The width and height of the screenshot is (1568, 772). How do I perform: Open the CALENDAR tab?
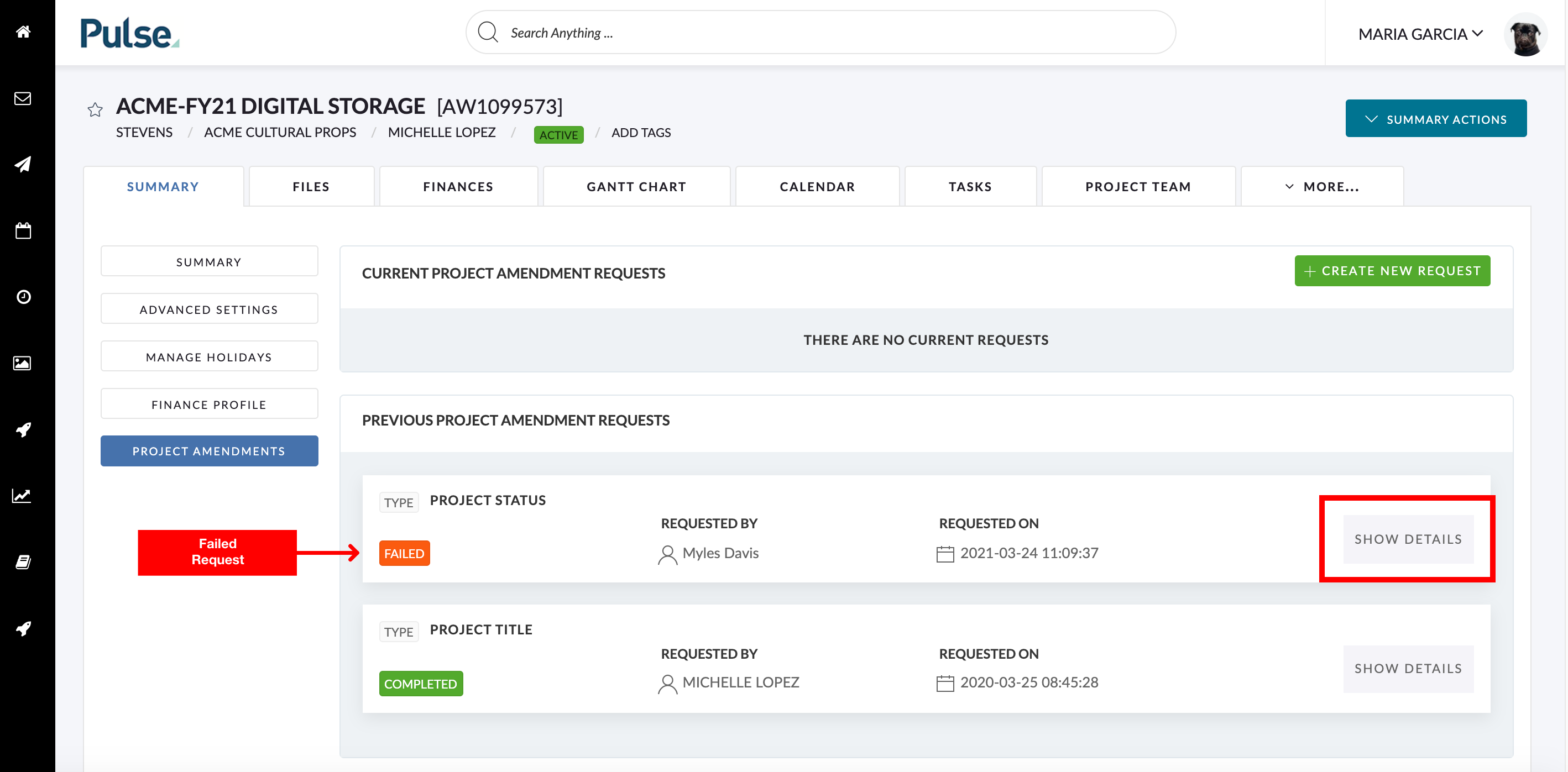coord(818,187)
